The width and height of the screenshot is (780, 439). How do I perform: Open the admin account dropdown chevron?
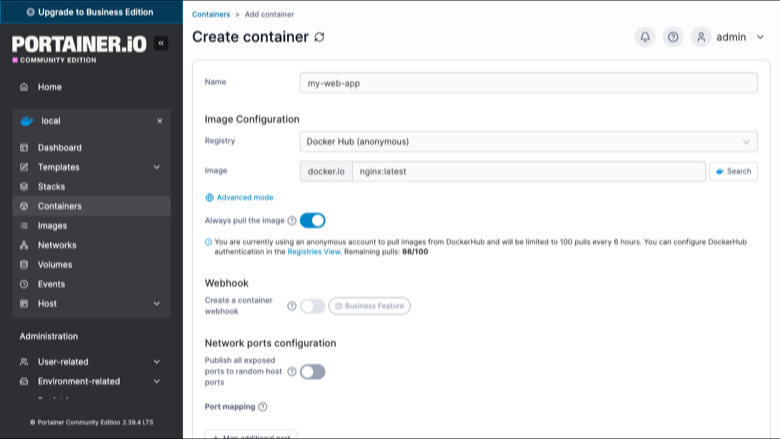pyautogui.click(x=760, y=37)
